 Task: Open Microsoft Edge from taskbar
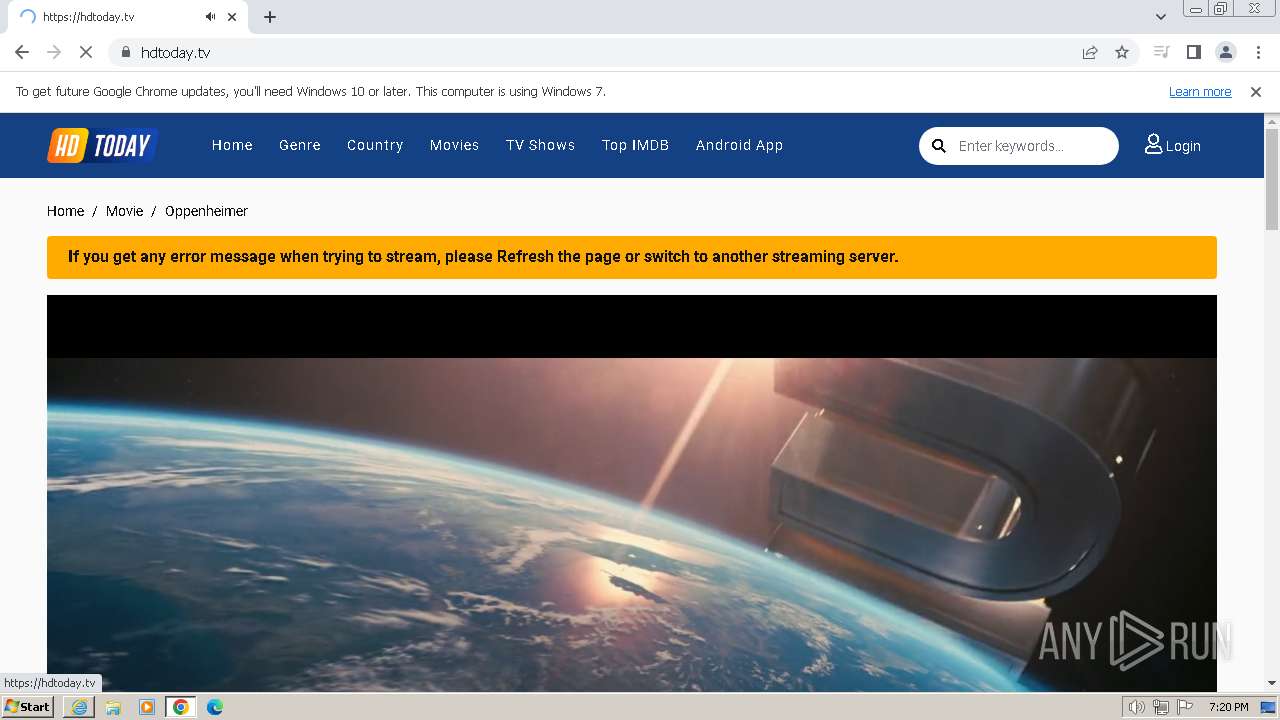215,707
